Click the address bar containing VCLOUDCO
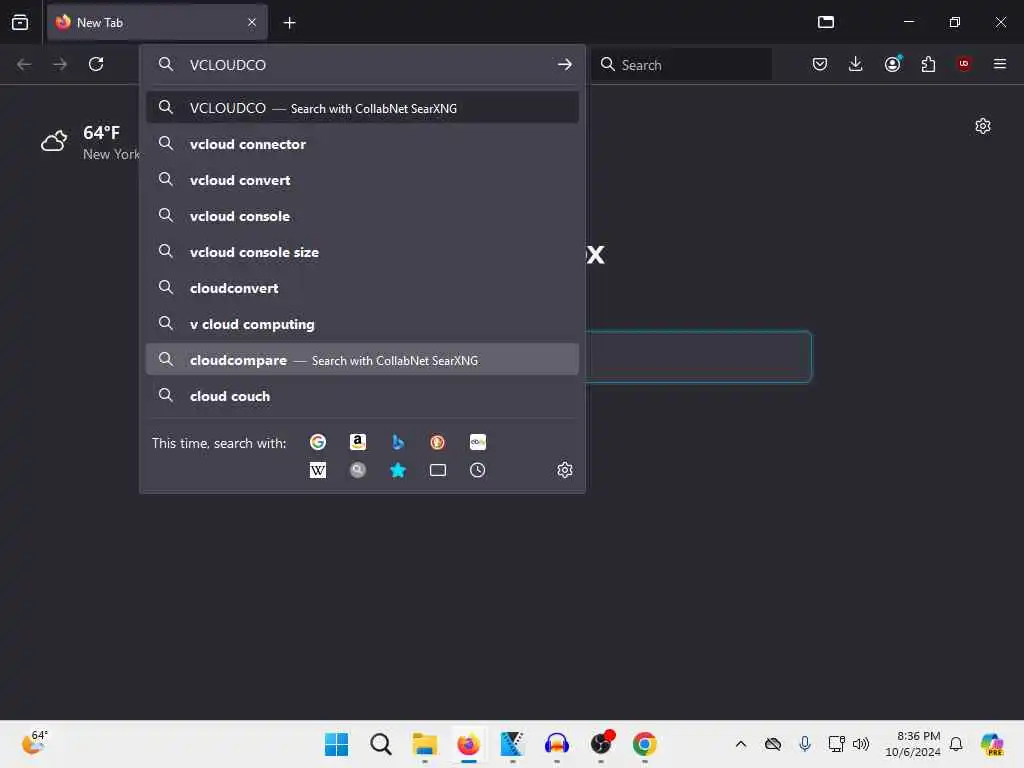The image size is (1024, 768). coord(362,64)
